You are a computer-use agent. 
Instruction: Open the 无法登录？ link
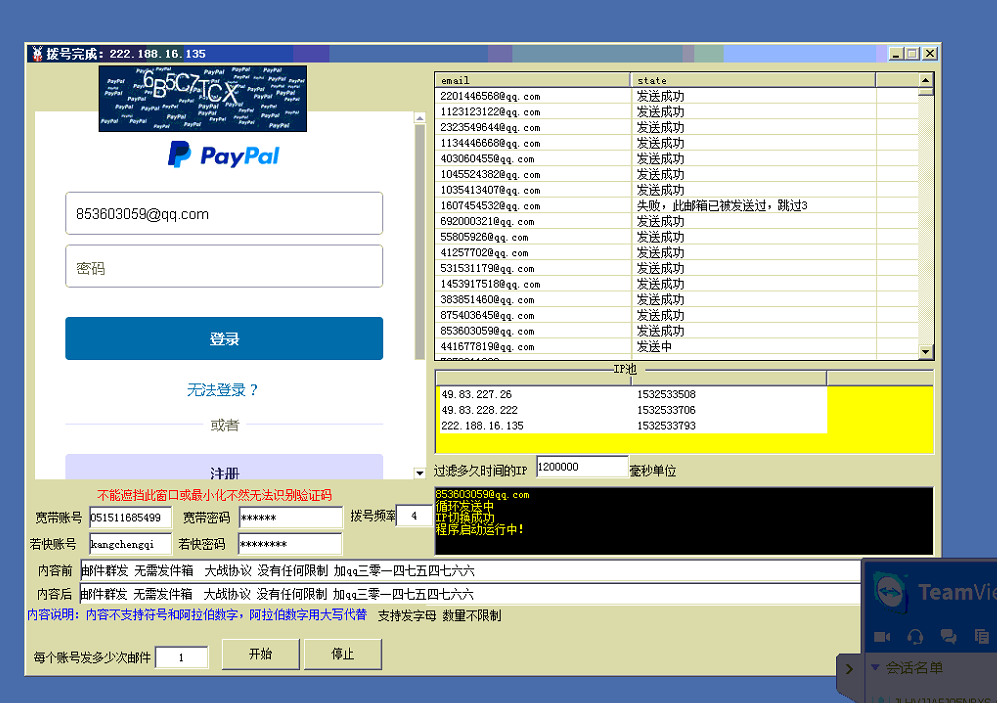click(x=223, y=390)
